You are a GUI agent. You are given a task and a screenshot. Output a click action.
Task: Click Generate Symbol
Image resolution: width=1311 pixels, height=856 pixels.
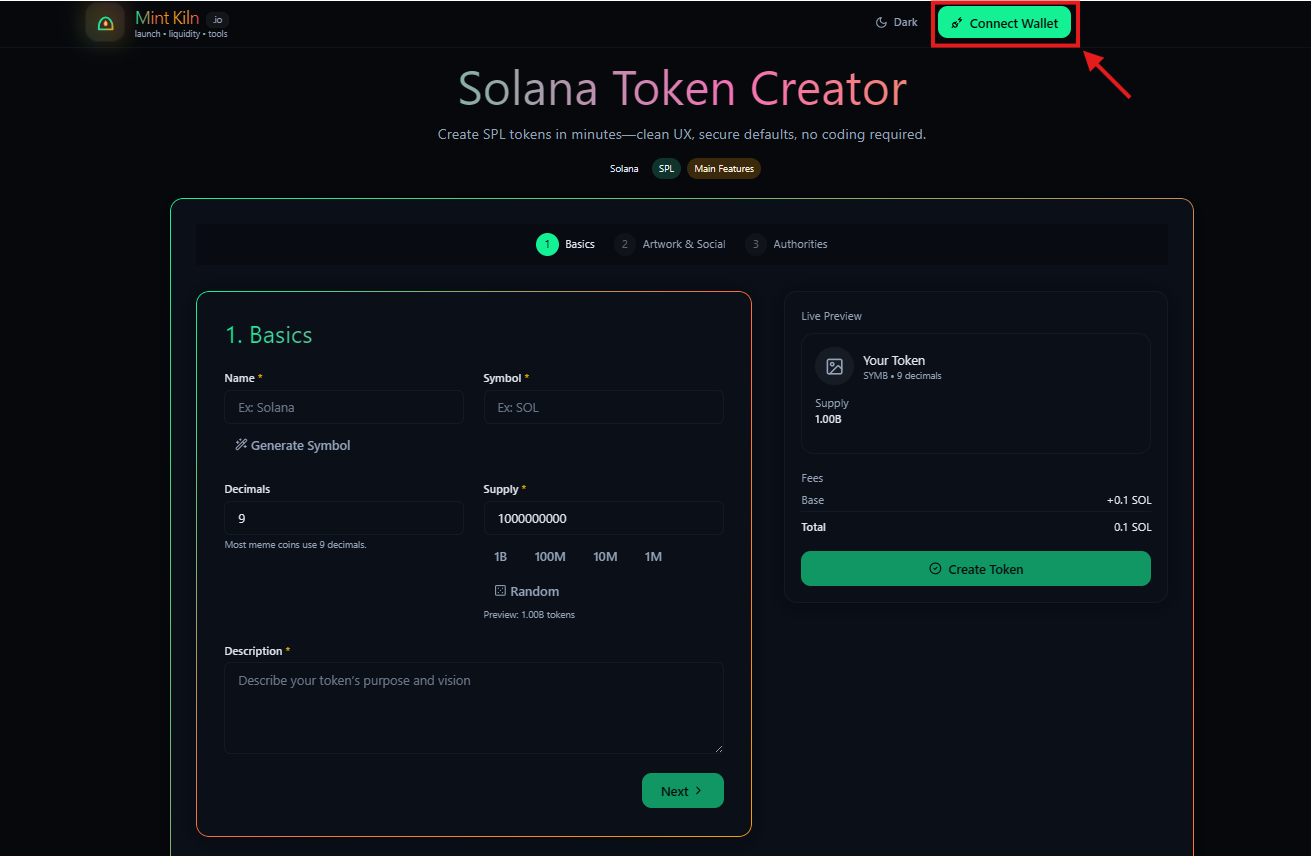(x=292, y=445)
